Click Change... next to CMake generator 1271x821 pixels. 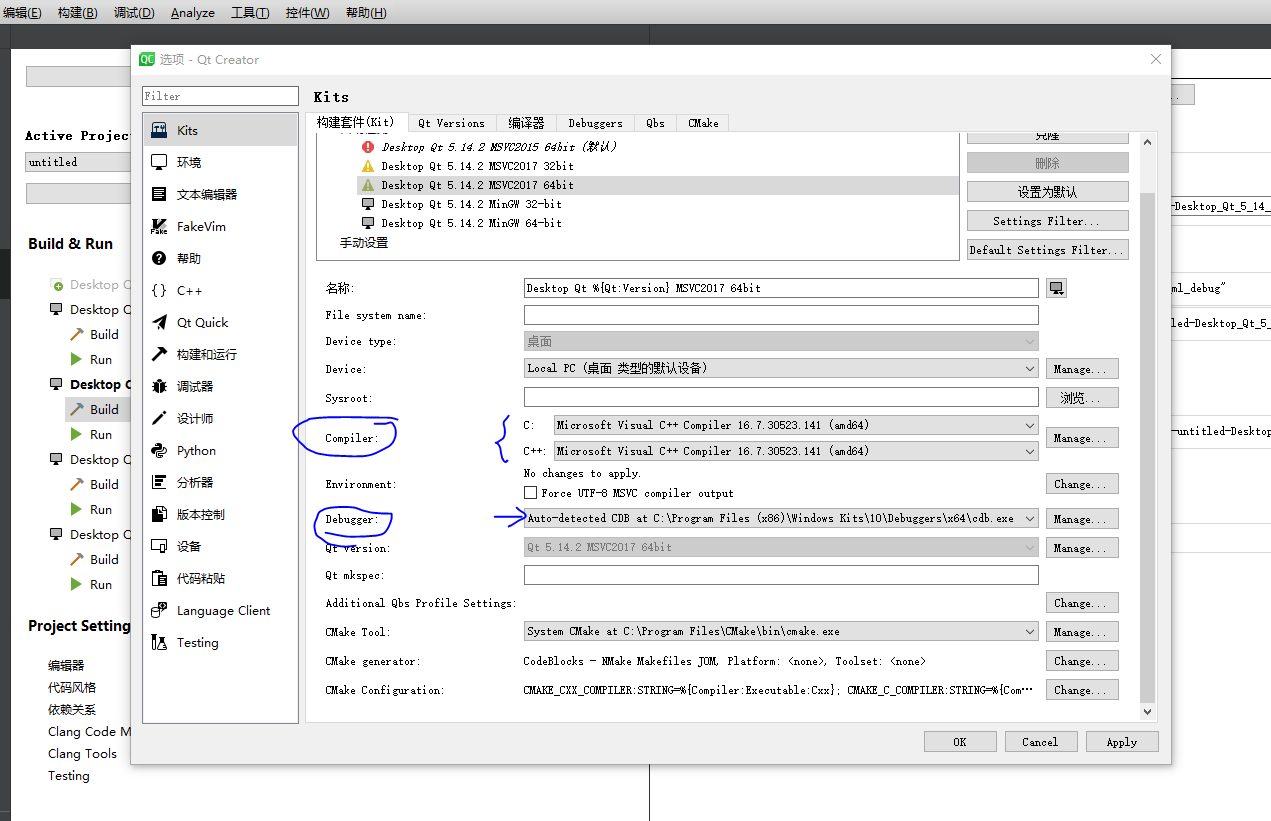1082,661
